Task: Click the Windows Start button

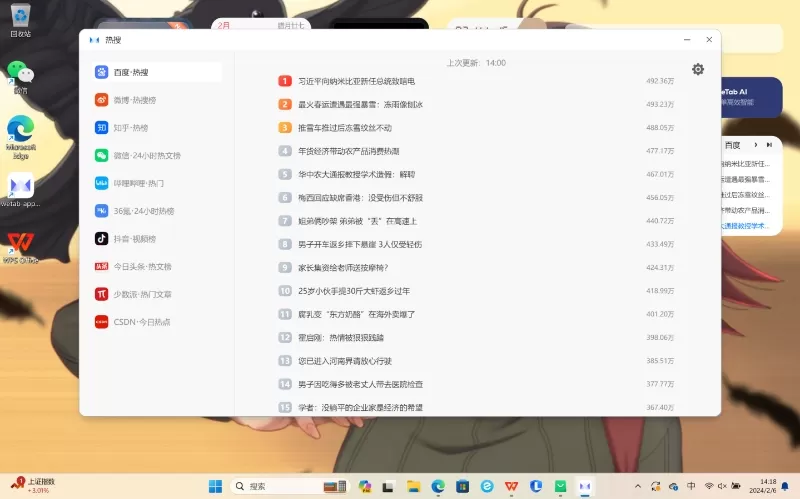Action: click(x=215, y=486)
